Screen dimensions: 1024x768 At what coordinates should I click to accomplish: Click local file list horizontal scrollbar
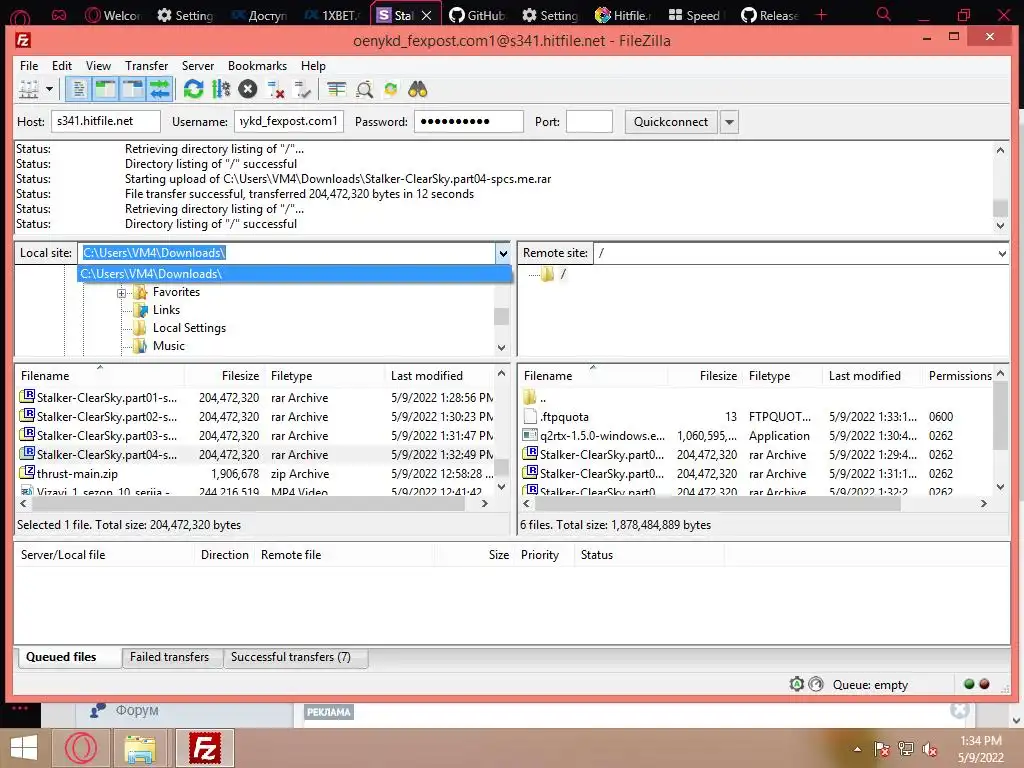click(248, 504)
